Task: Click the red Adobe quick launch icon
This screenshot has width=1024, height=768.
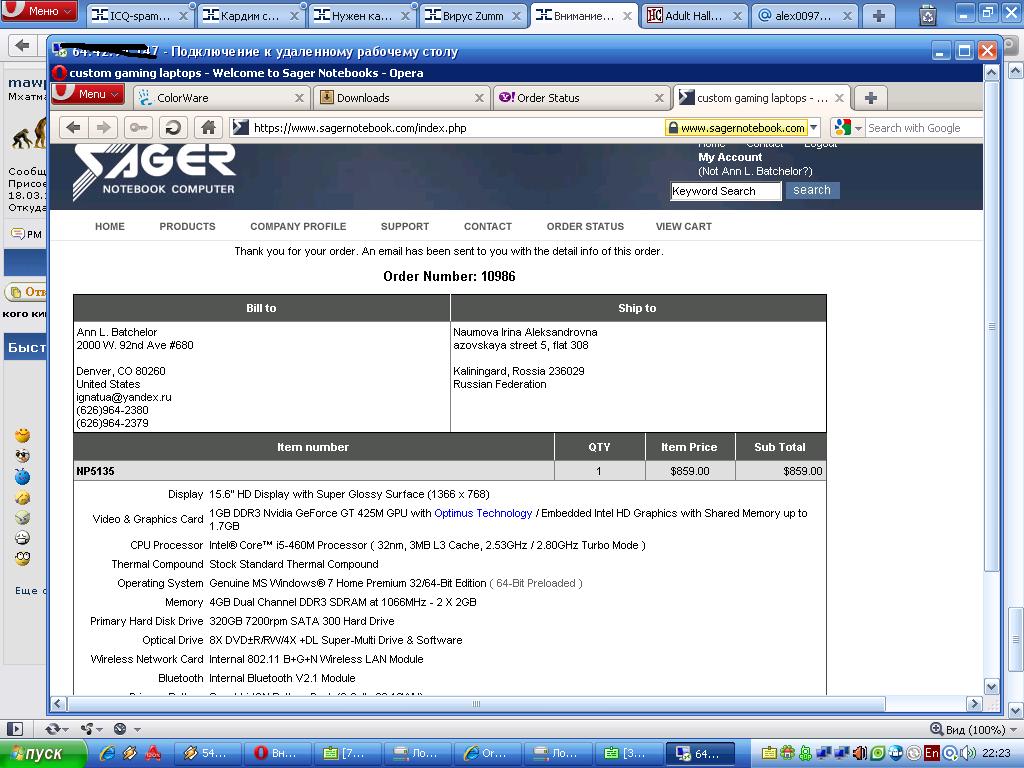Action: tap(153, 754)
